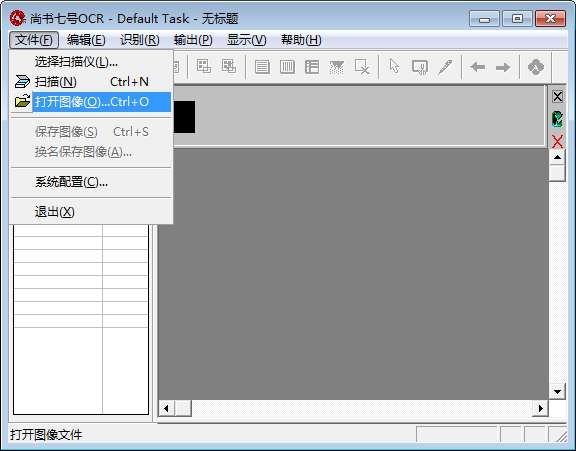
Task: Click the delete region toolbar icon
Action: (x=362, y=67)
